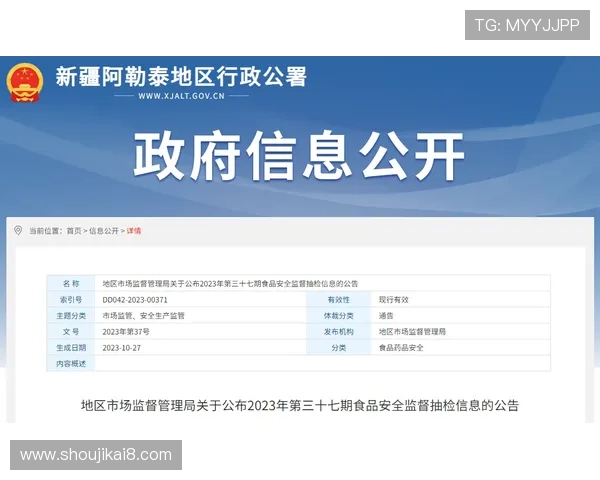600x480 pixels.
Task: Click the 分类 label cell
Action: [339, 348]
